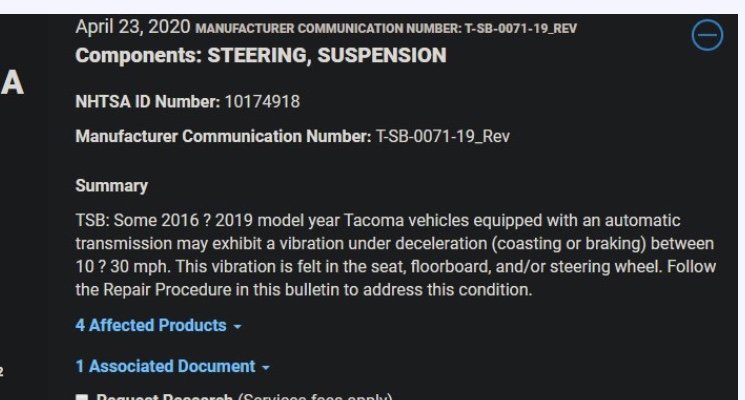
Task: Click the partial digit at bottom-left edge
Action: [1, 371]
